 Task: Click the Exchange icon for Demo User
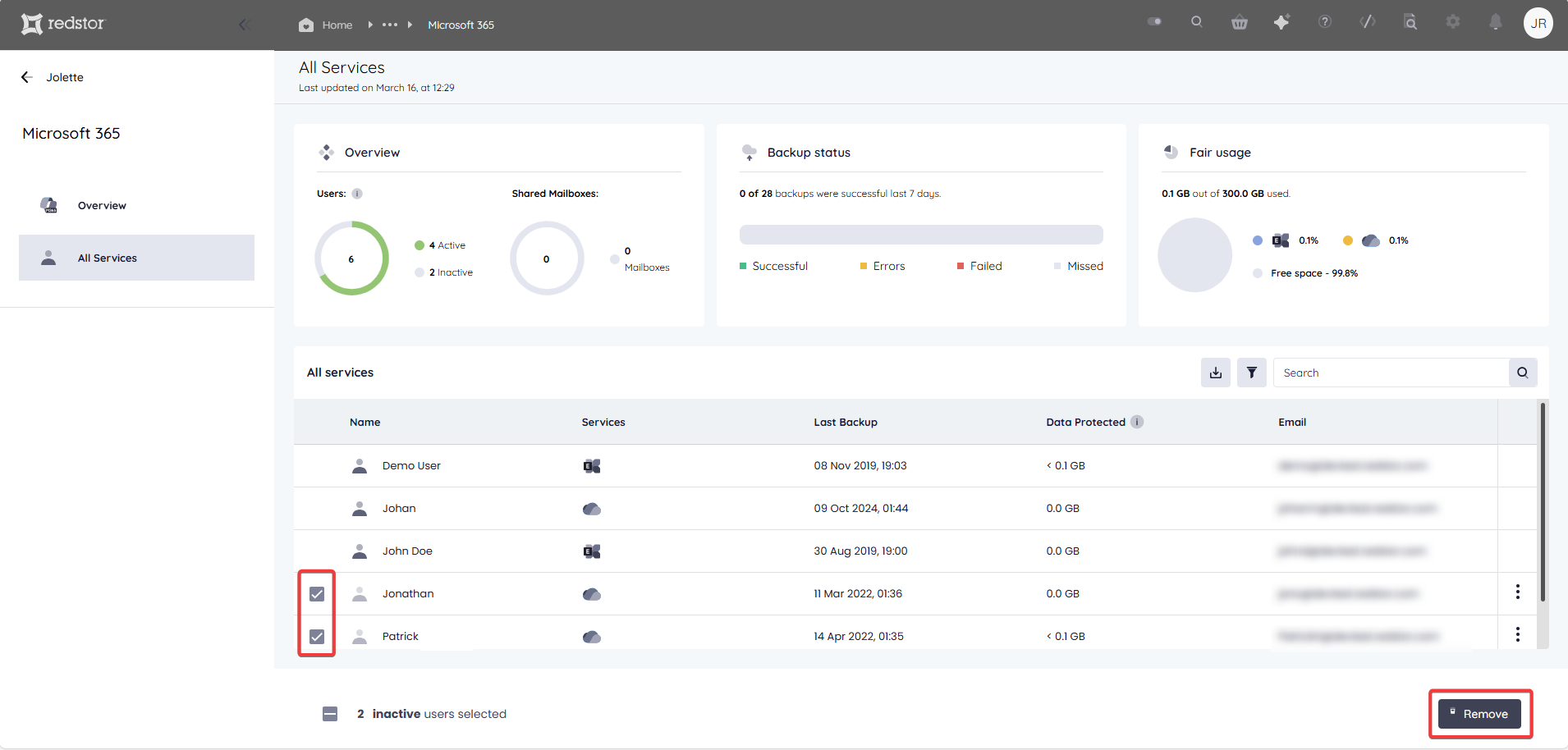[x=592, y=466]
